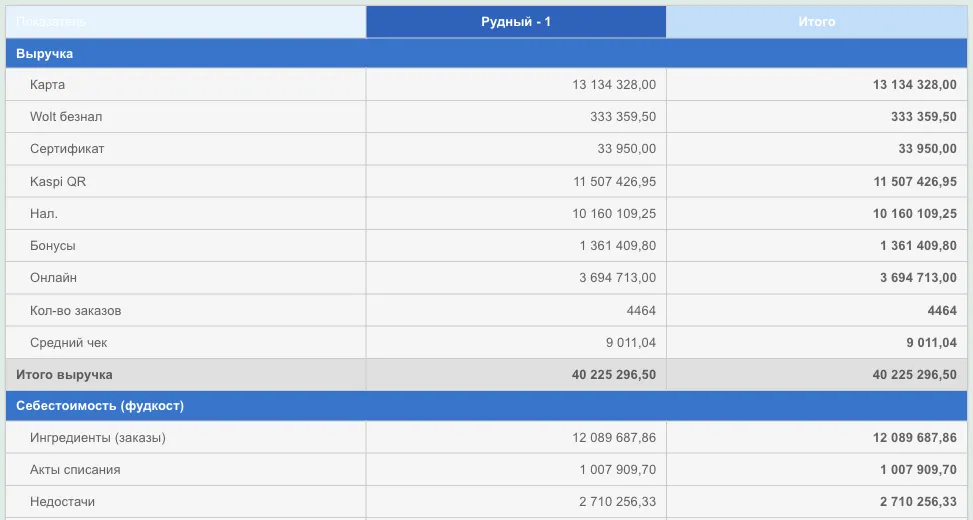Click the Итого выручка total row label

64,375
